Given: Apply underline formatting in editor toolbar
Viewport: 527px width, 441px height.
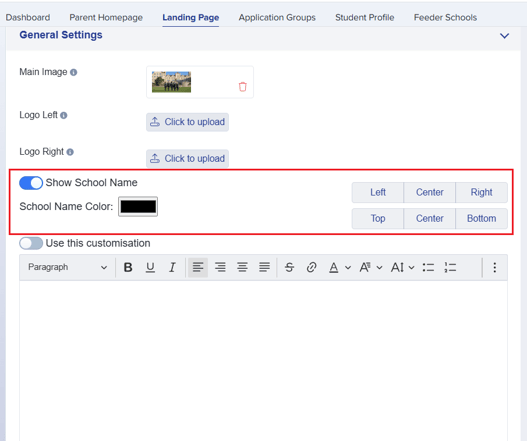Looking at the screenshot, I should (x=150, y=268).
